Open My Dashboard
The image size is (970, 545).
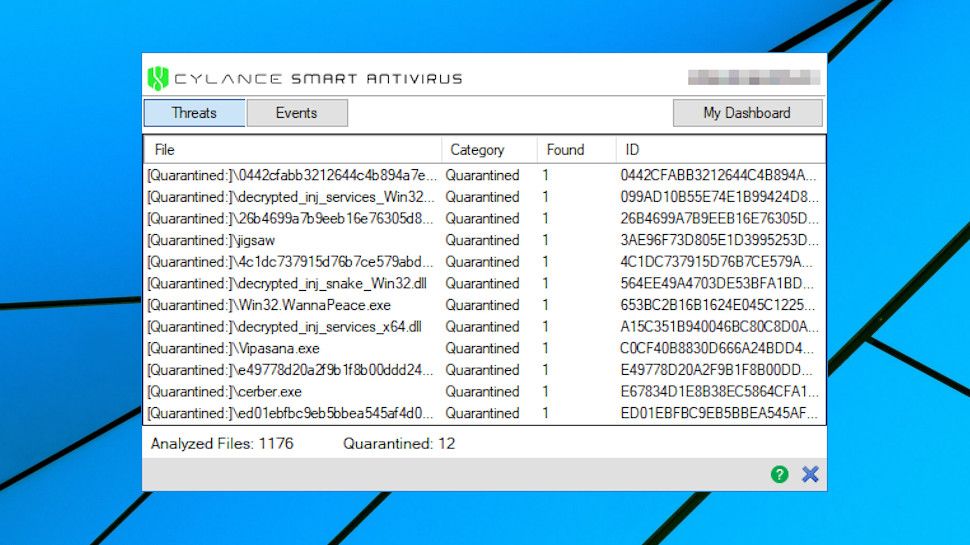tap(747, 113)
